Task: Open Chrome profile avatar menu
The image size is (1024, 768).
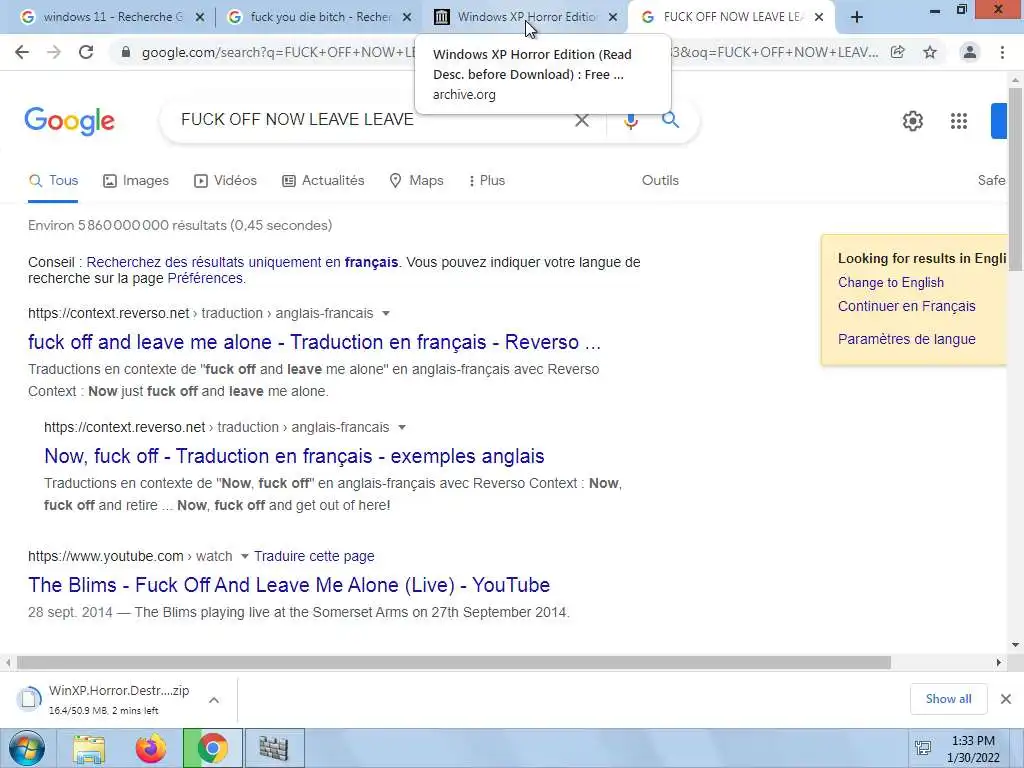Action: coord(970,52)
